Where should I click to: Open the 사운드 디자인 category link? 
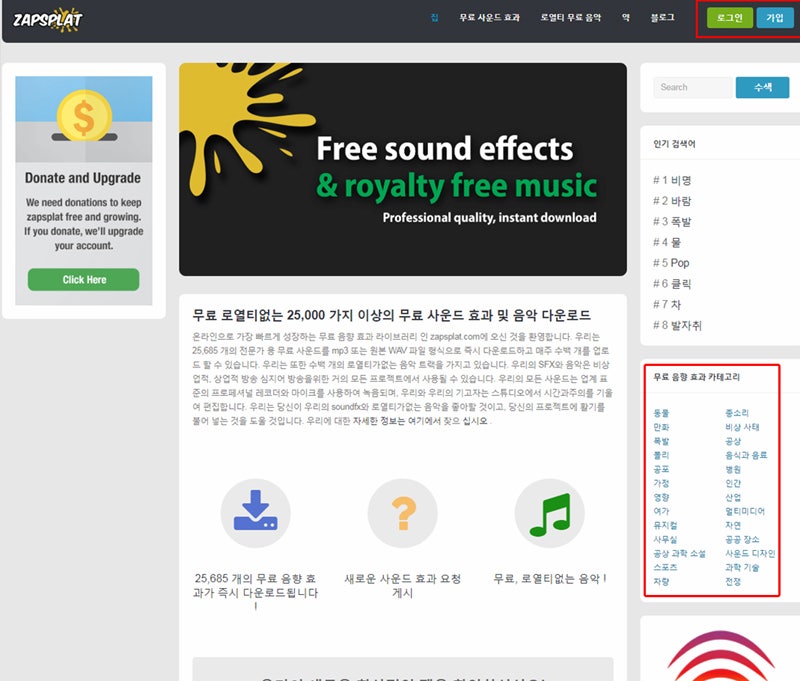pos(750,553)
